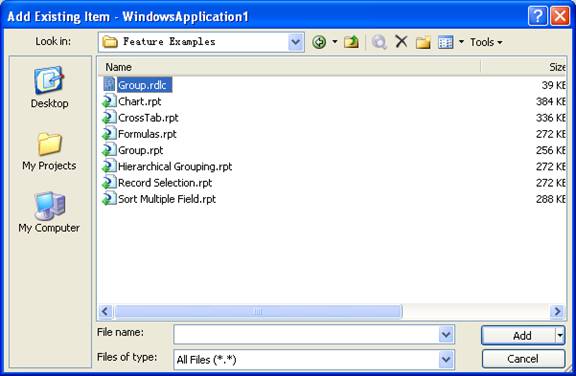Open the Tools menu
The height and width of the screenshot is (376, 576).
(486, 43)
